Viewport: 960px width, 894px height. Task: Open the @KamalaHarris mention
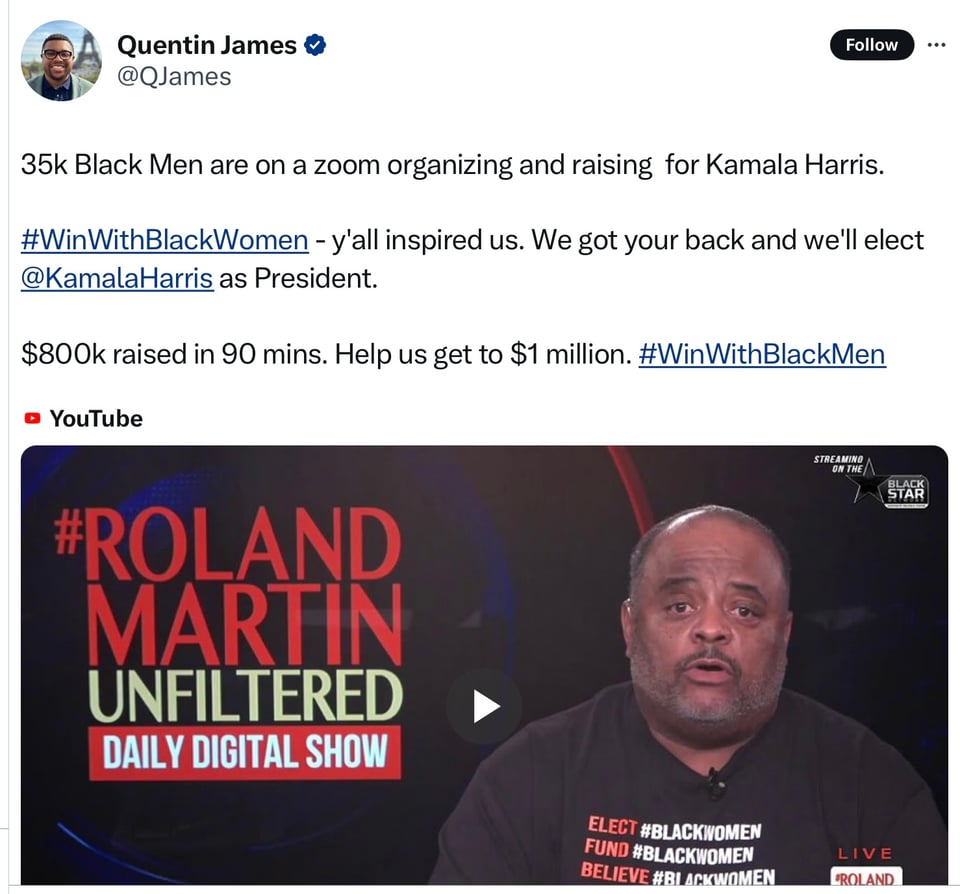coord(117,278)
